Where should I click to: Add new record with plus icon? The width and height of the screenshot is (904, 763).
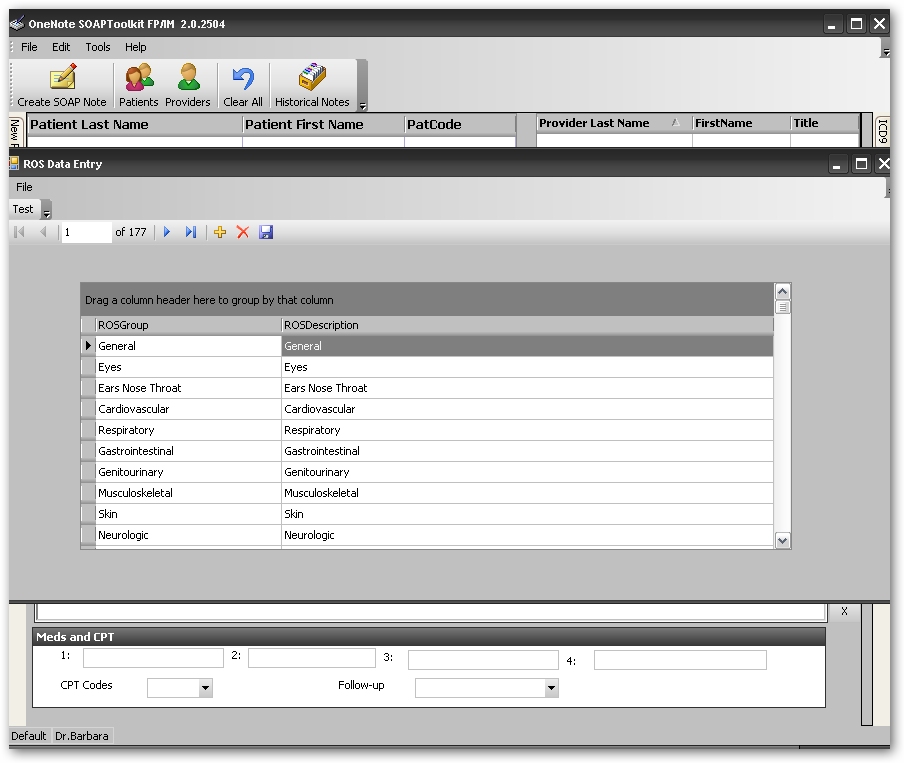pos(220,232)
